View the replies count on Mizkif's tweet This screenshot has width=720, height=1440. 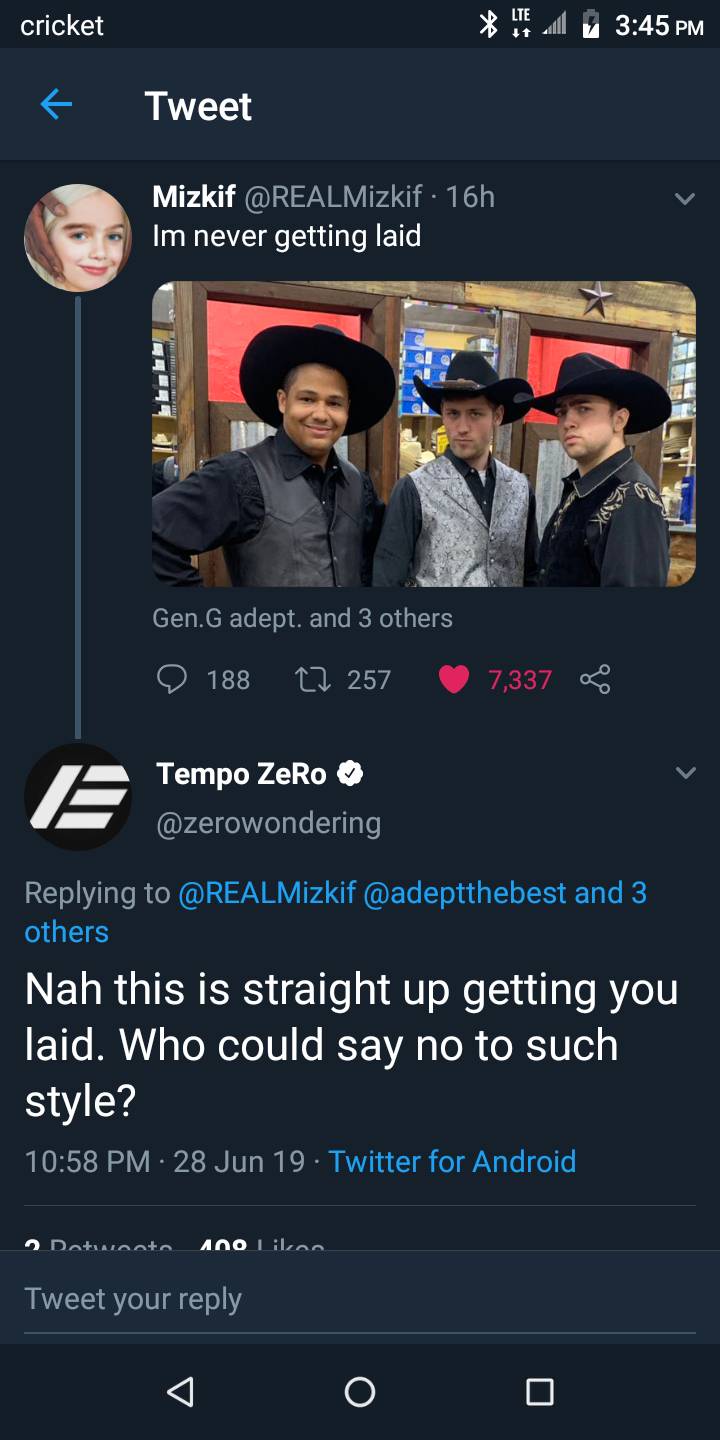pos(227,679)
